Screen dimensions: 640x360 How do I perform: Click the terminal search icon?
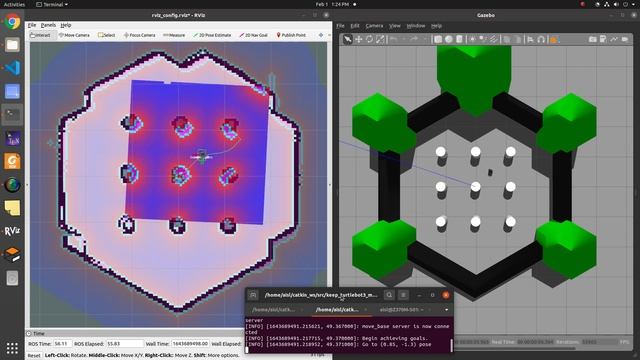pyautogui.click(x=389, y=295)
